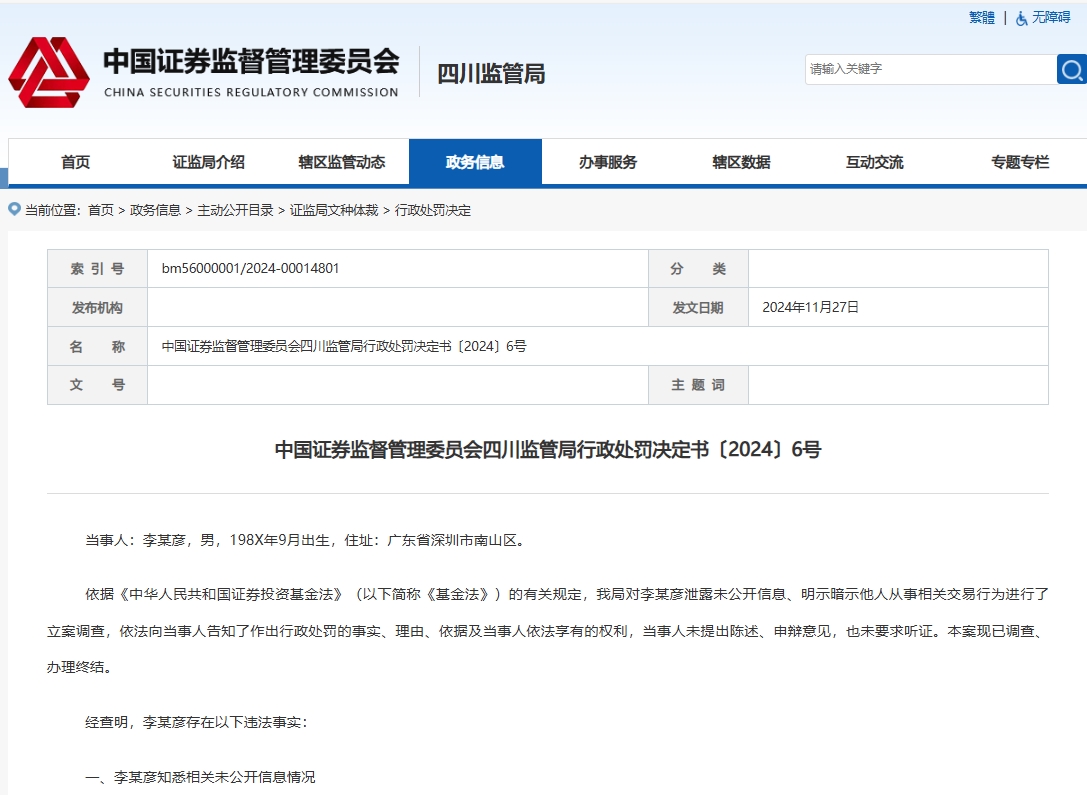Click the 分类 label cell
This screenshot has height=795, width=1087.
point(698,268)
